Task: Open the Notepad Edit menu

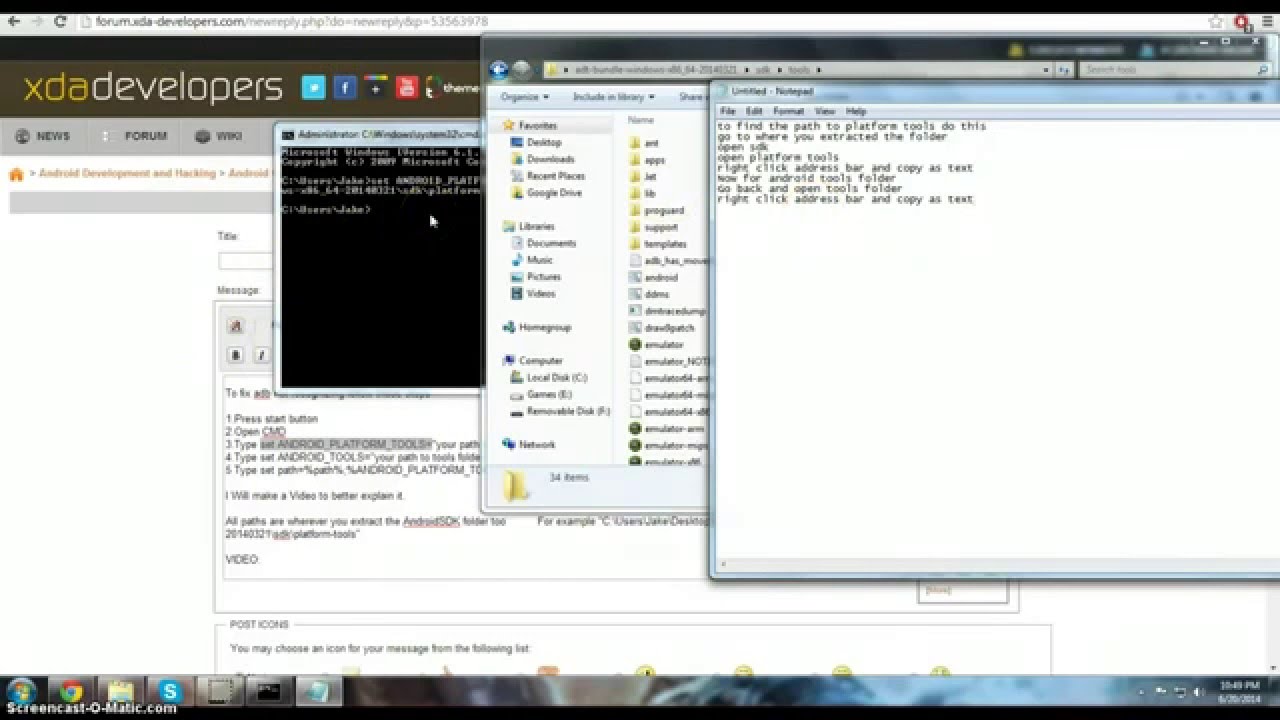Action: tap(754, 111)
